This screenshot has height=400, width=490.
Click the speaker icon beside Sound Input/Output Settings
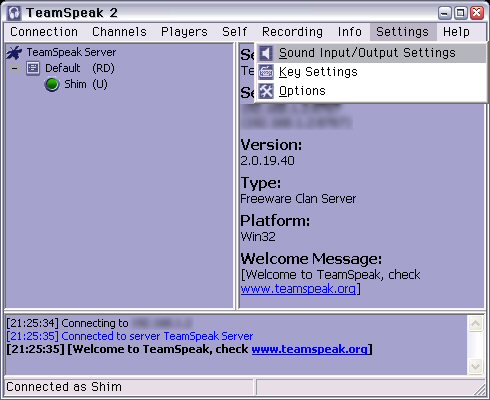tap(266, 53)
